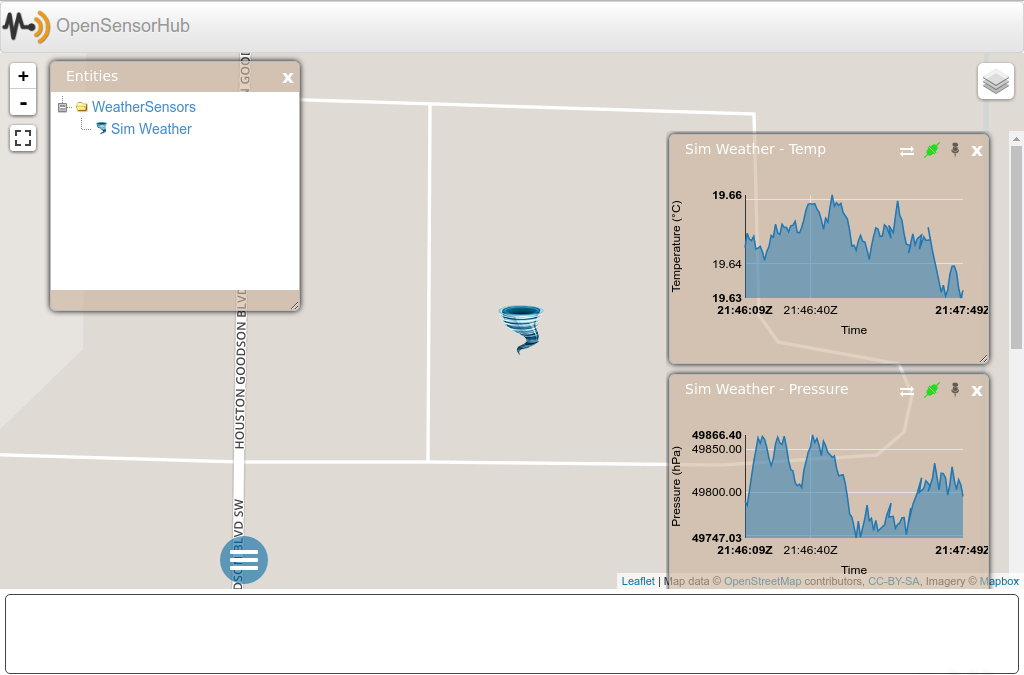
Task: Enter fullscreen map view
Action: (23, 139)
